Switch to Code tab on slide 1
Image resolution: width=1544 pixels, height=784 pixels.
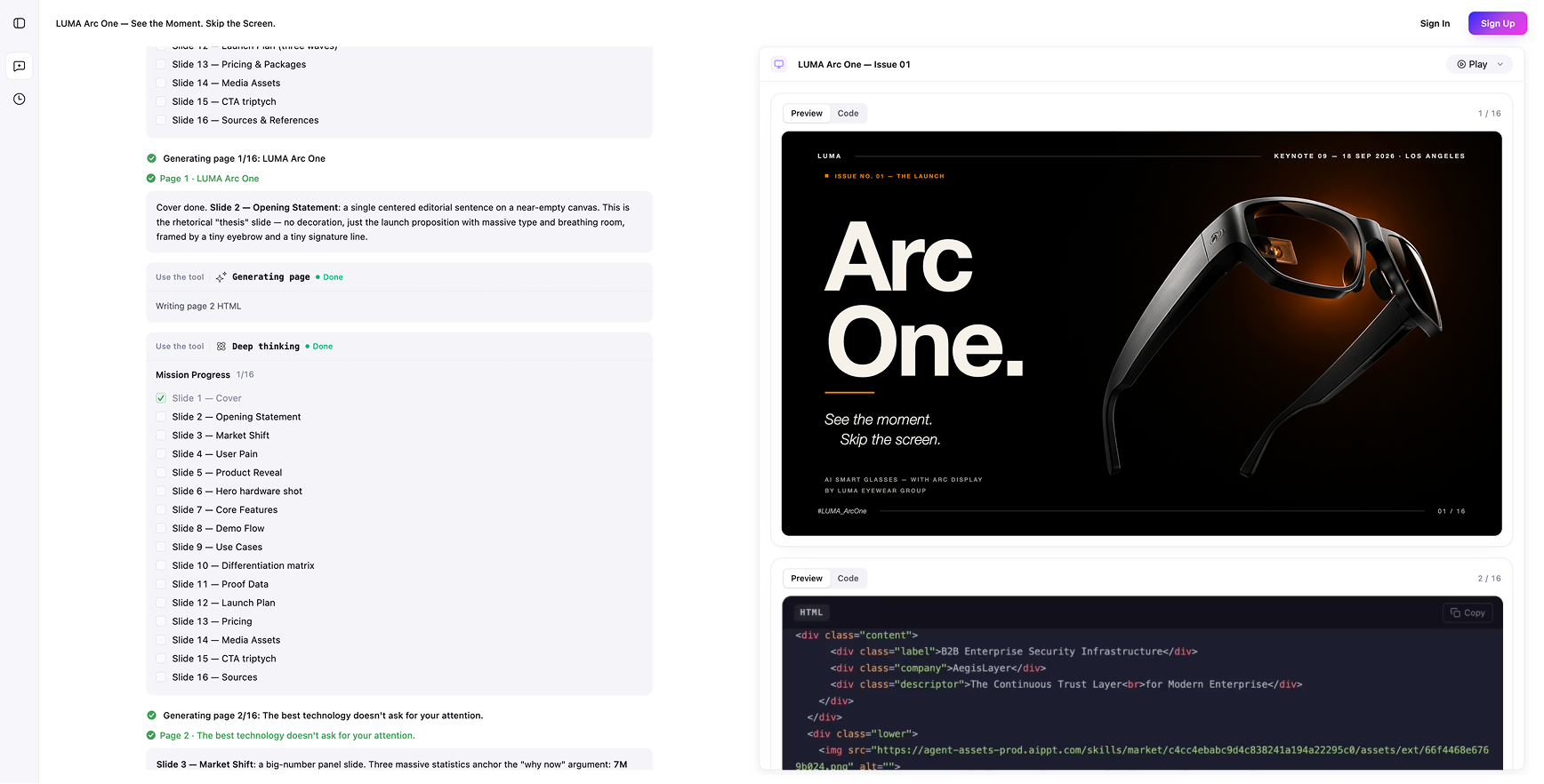tap(848, 113)
